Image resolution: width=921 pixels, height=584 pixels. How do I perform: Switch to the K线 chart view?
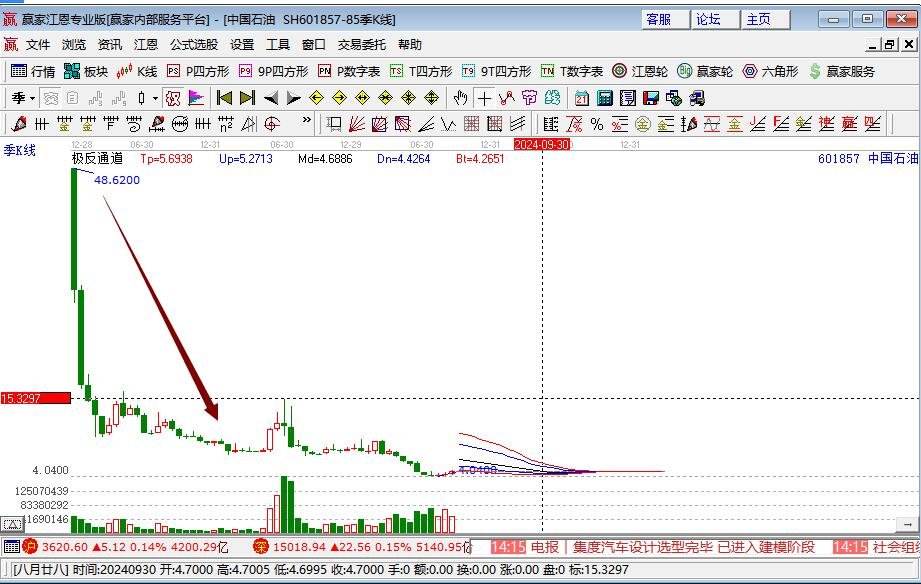tap(137, 71)
